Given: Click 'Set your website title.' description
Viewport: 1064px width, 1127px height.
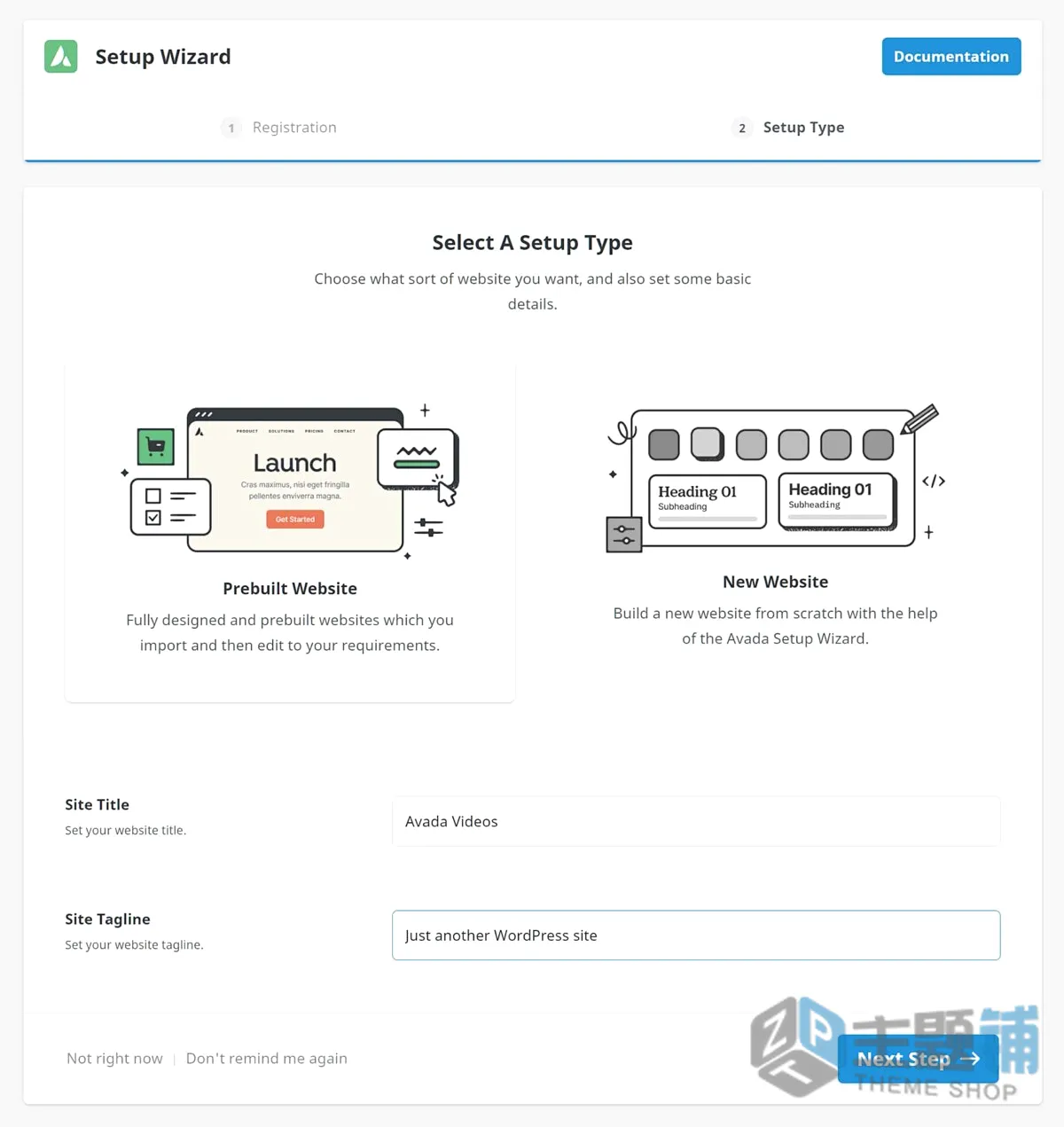Looking at the screenshot, I should (x=125, y=831).
